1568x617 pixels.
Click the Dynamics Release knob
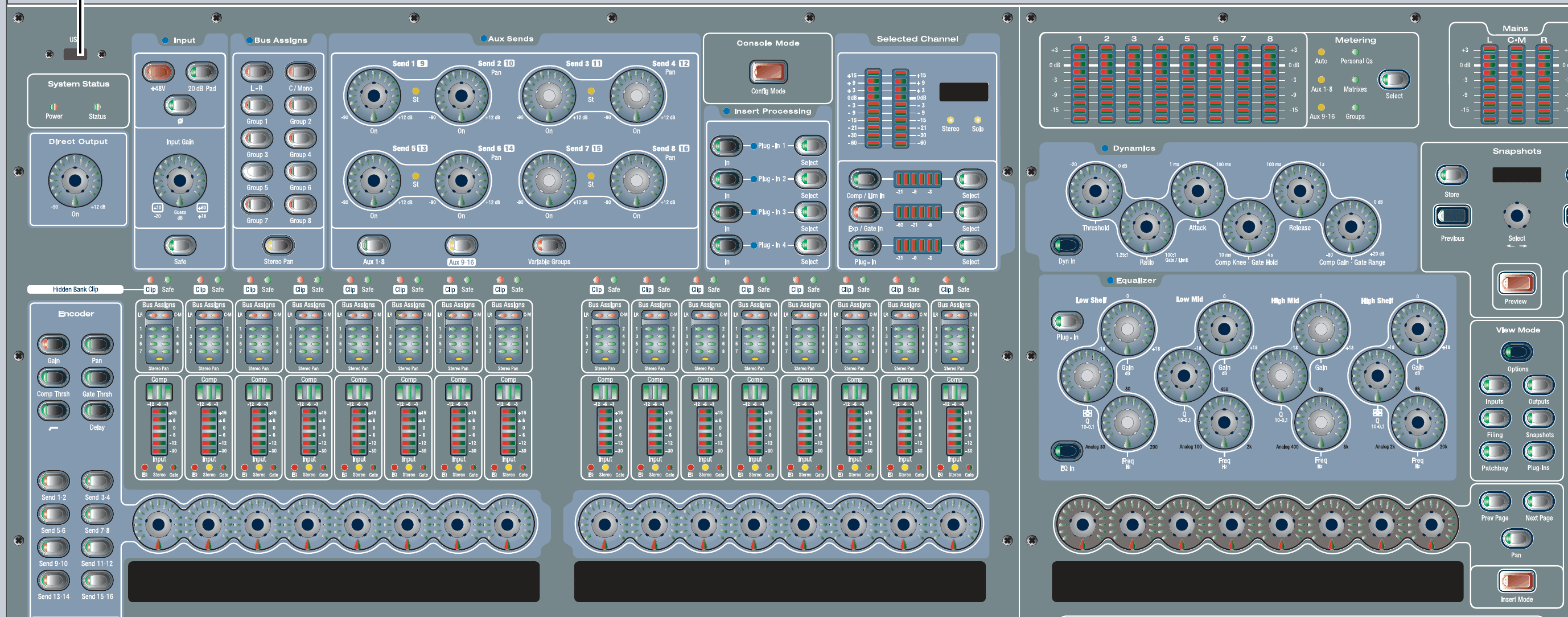[1299, 191]
